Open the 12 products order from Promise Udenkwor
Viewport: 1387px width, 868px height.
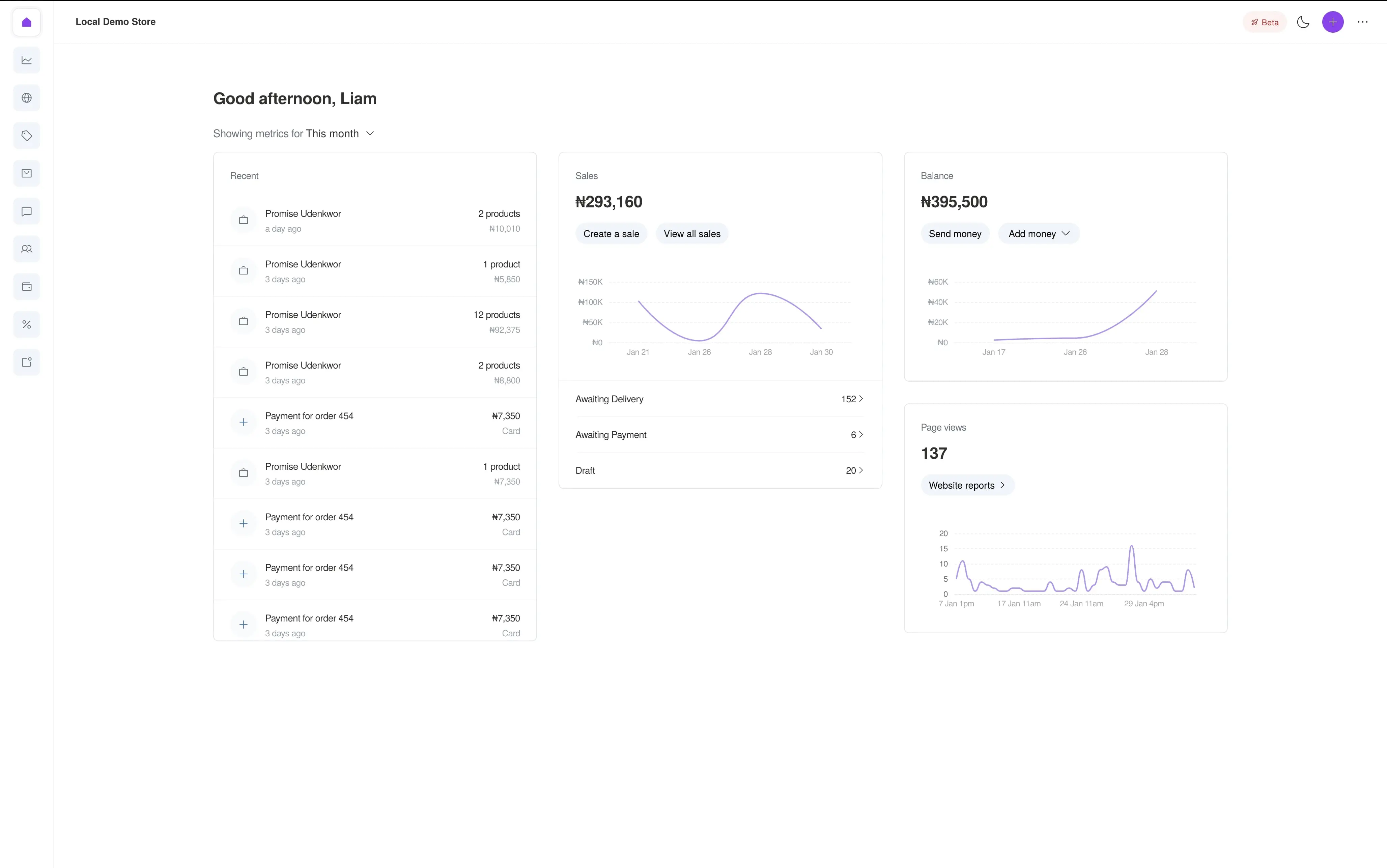(375, 322)
